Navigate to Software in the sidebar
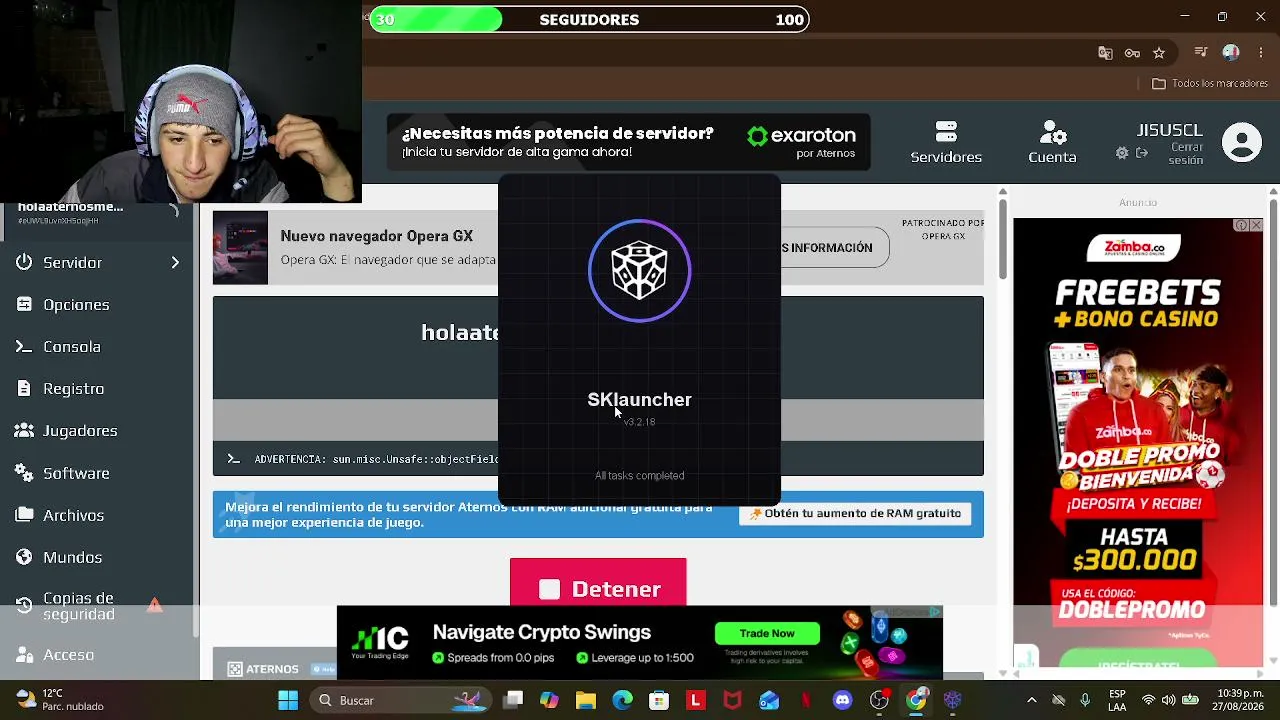This screenshot has height=720, width=1280. (76, 473)
